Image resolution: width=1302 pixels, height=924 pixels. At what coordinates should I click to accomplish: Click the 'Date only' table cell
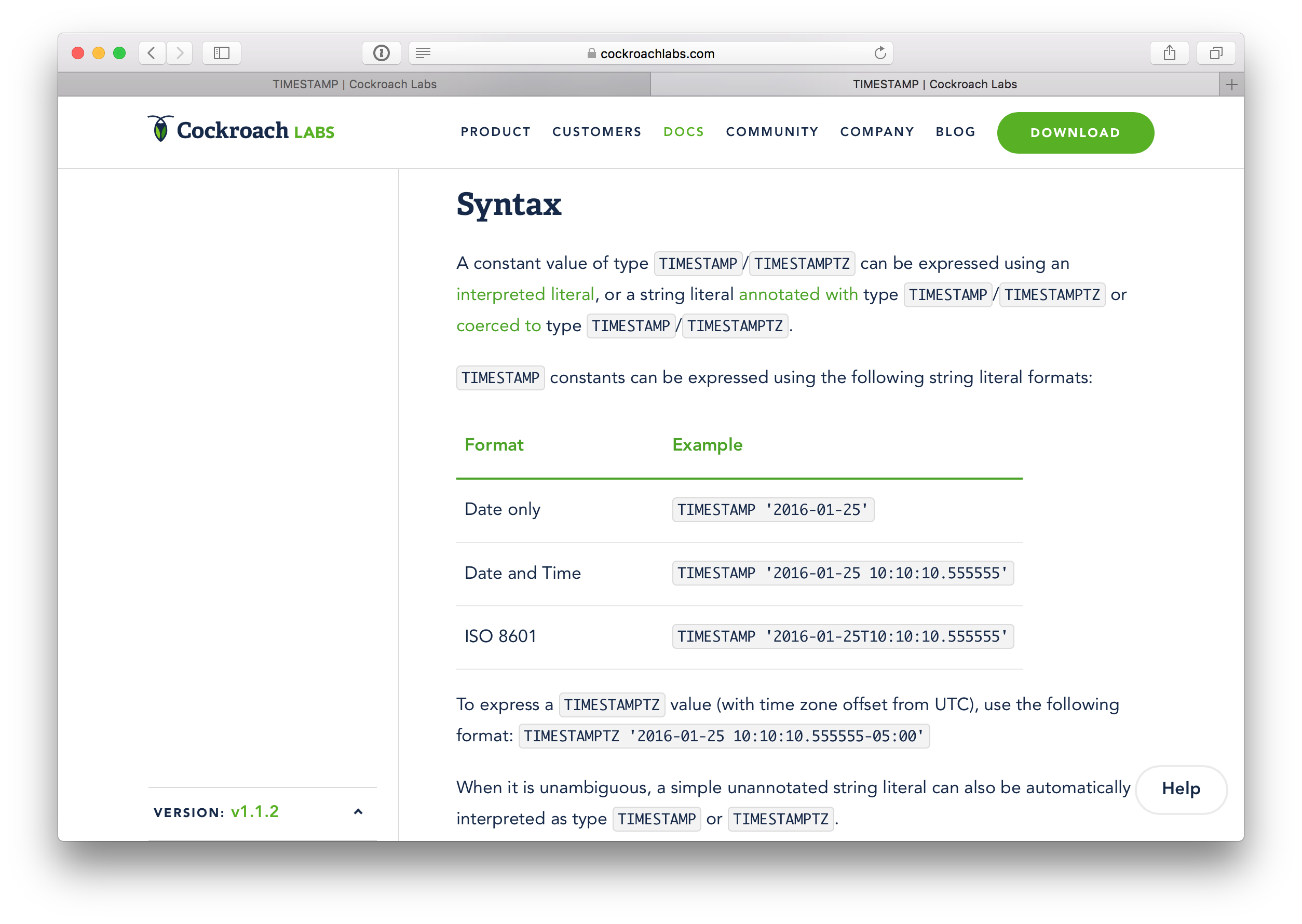503,509
